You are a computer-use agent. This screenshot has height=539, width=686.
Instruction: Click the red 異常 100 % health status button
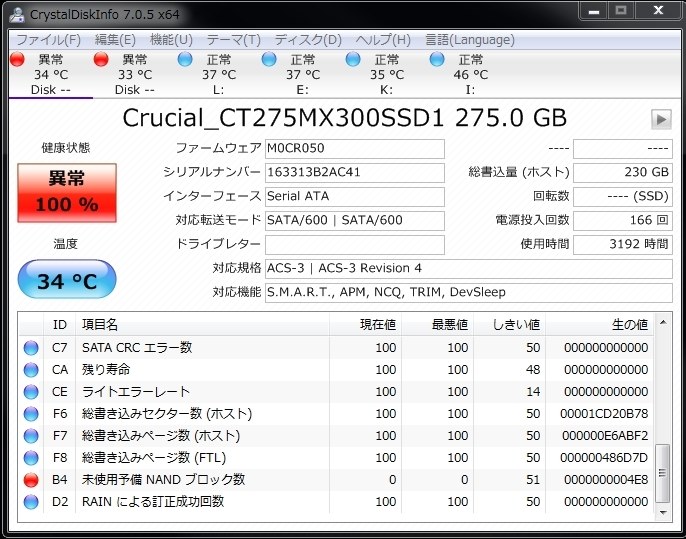tap(67, 193)
